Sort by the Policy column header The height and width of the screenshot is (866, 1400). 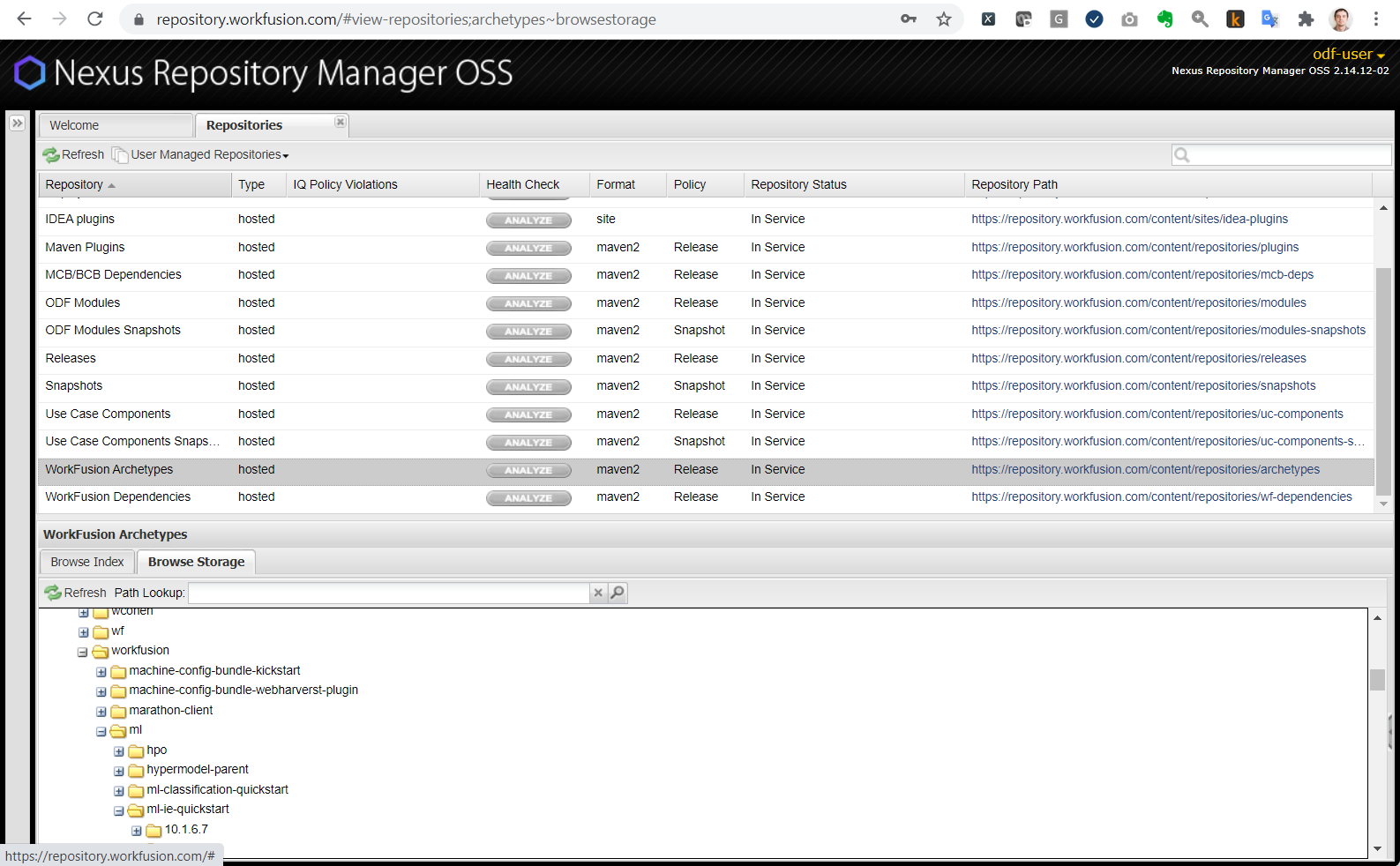click(705, 184)
